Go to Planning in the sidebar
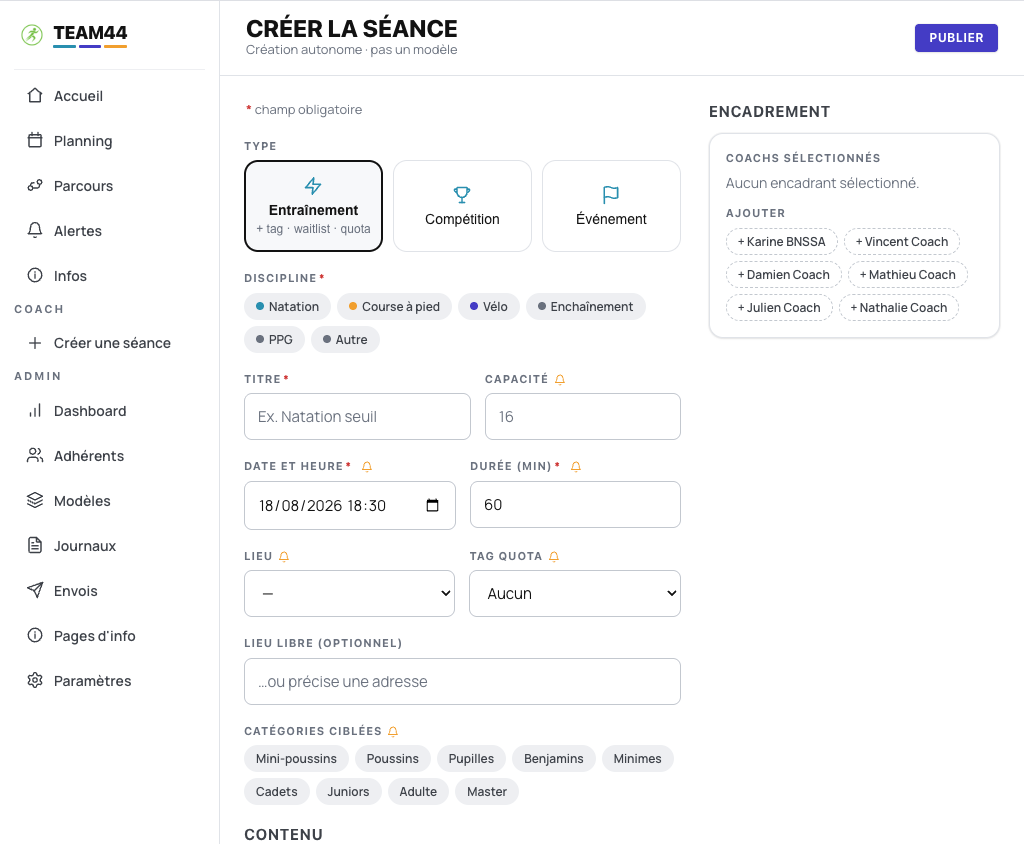Viewport: 1024px width, 844px height. point(110,140)
